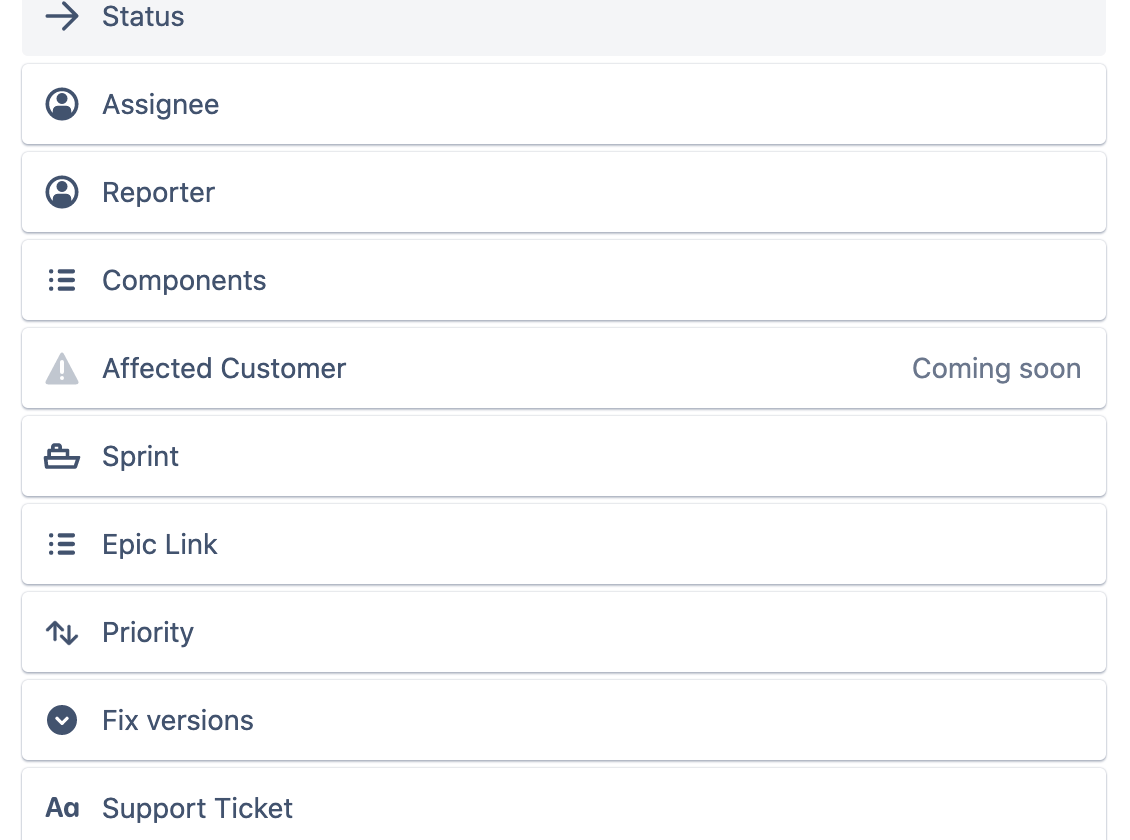Screen dimensions: 1130x840
Task: Select the Priority field label
Action: pos(148,633)
